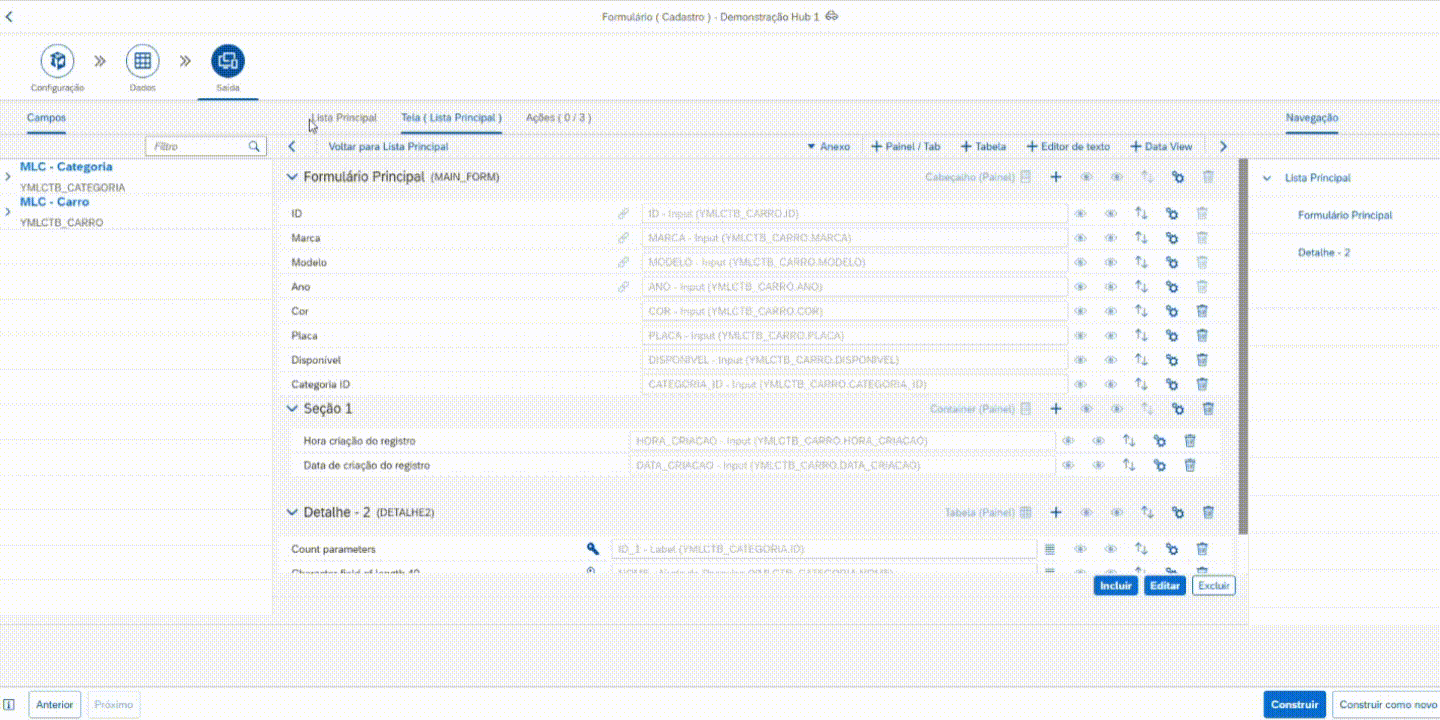Toggle second eye icon on Categoria ID row

tap(1110, 384)
